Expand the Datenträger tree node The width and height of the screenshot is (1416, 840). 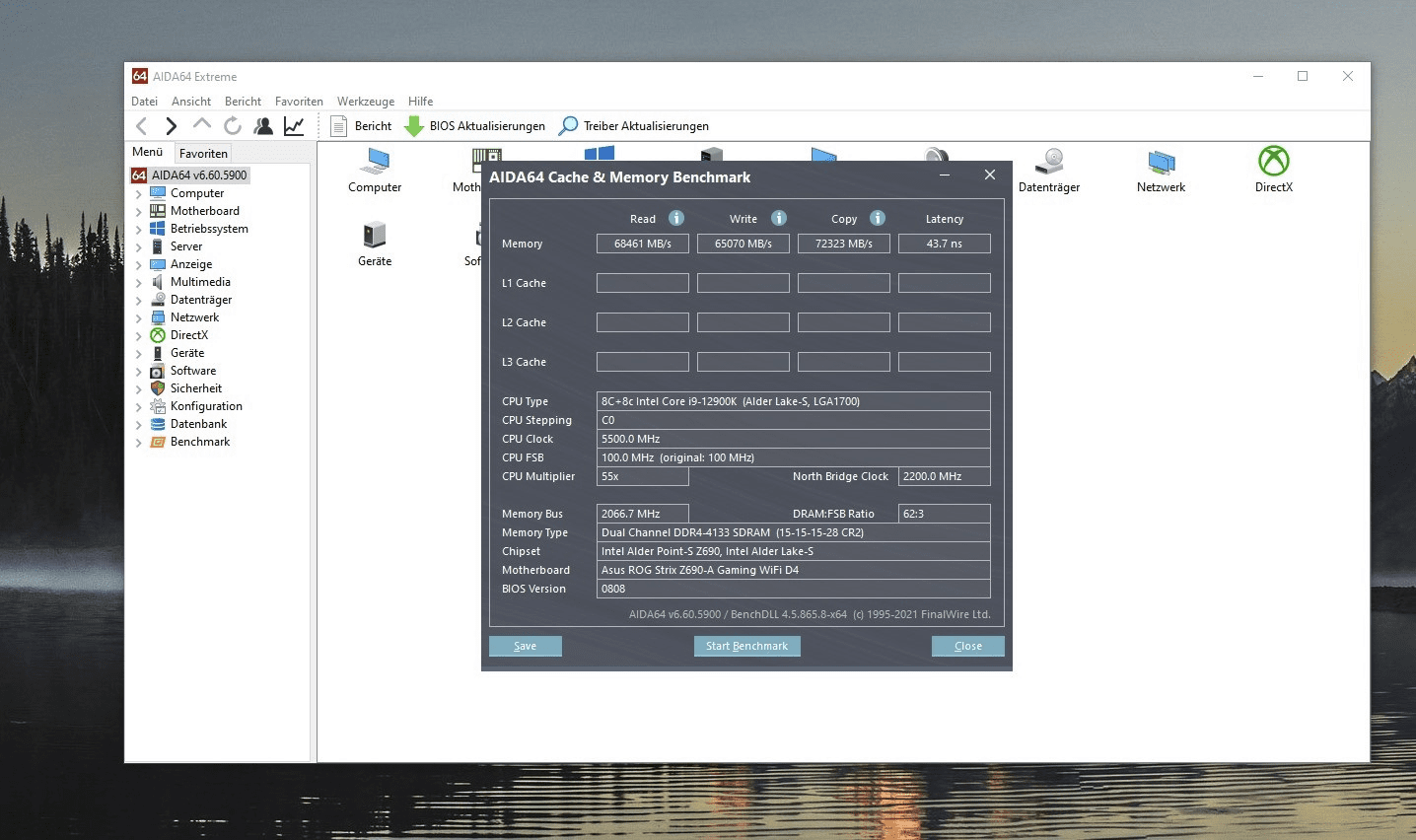[x=138, y=301]
